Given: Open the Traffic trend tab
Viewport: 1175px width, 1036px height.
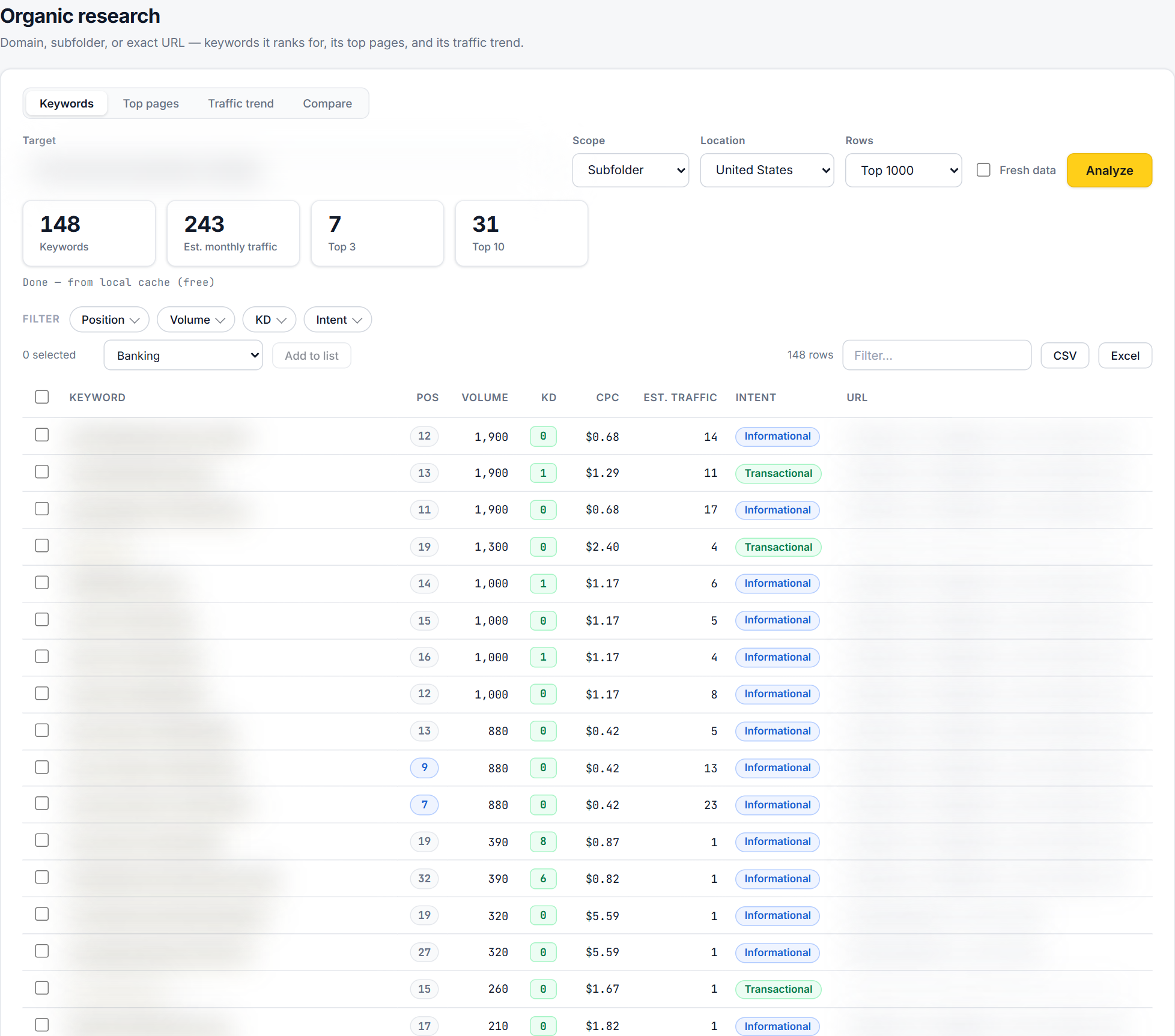Looking at the screenshot, I should tap(241, 103).
